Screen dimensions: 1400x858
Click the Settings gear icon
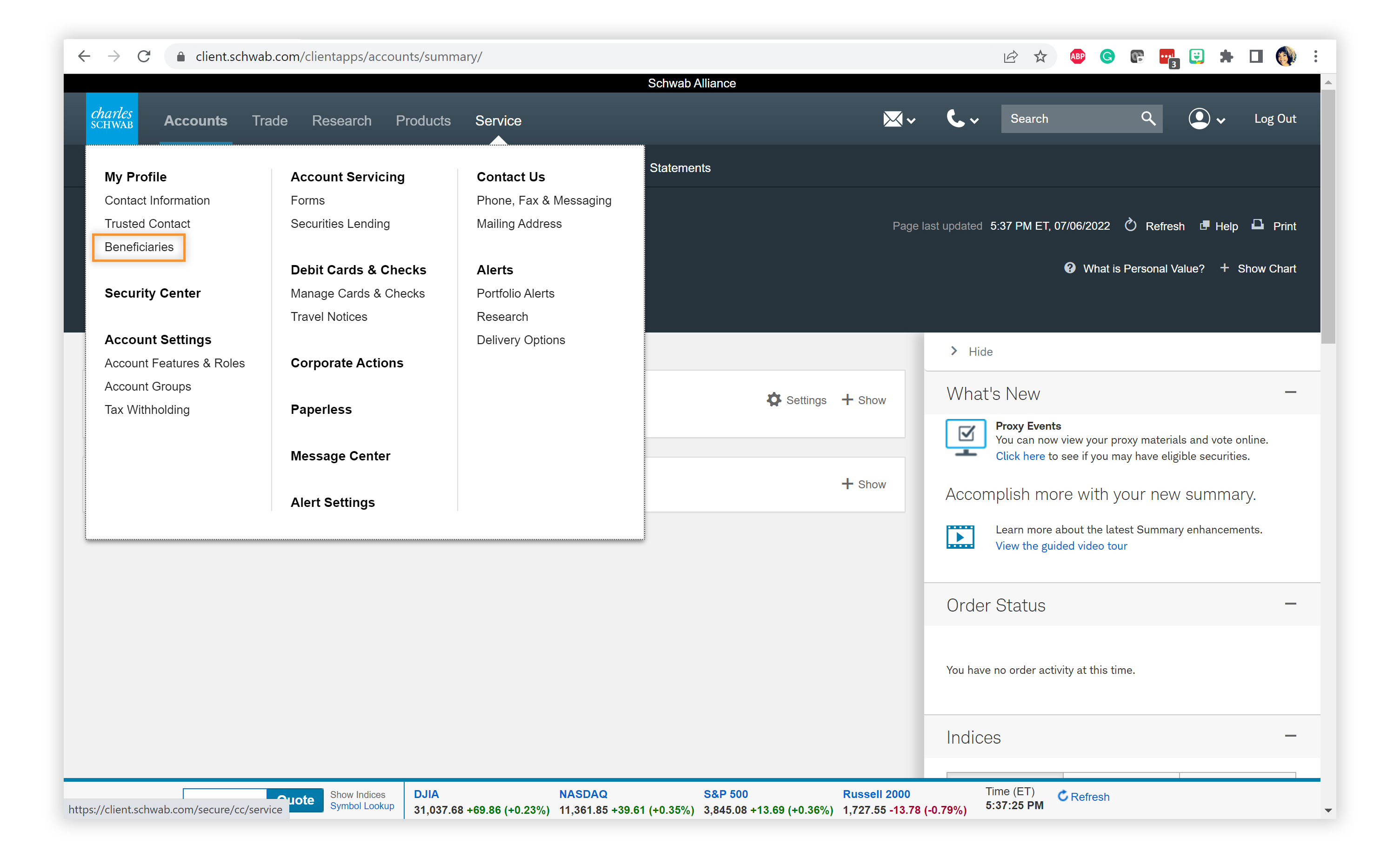pos(774,399)
